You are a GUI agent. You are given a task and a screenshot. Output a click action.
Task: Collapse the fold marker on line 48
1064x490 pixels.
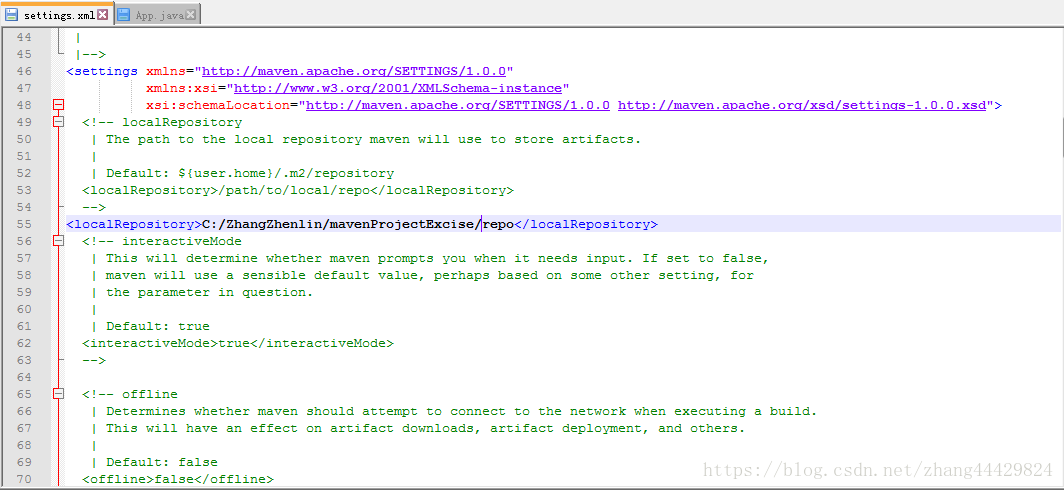click(x=58, y=105)
